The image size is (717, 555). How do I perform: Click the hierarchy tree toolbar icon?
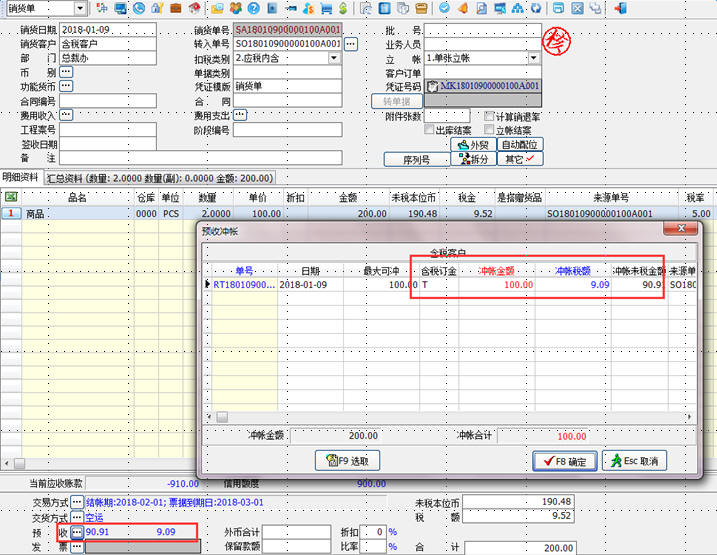[518, 8]
